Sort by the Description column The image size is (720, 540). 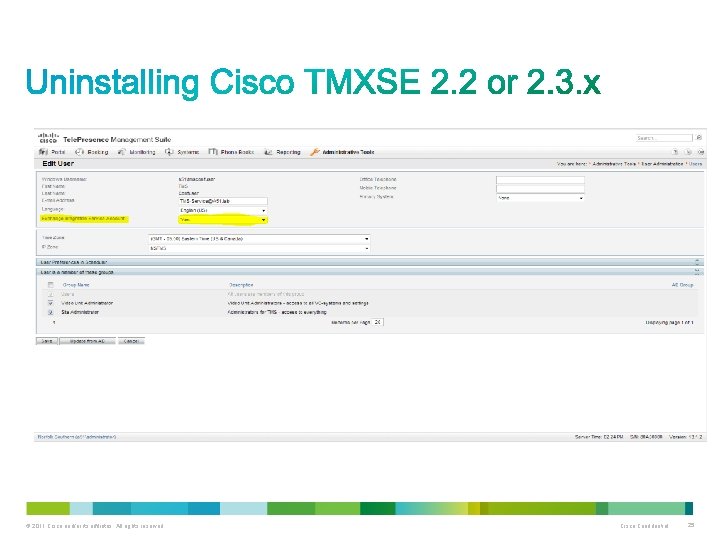[x=241, y=285]
